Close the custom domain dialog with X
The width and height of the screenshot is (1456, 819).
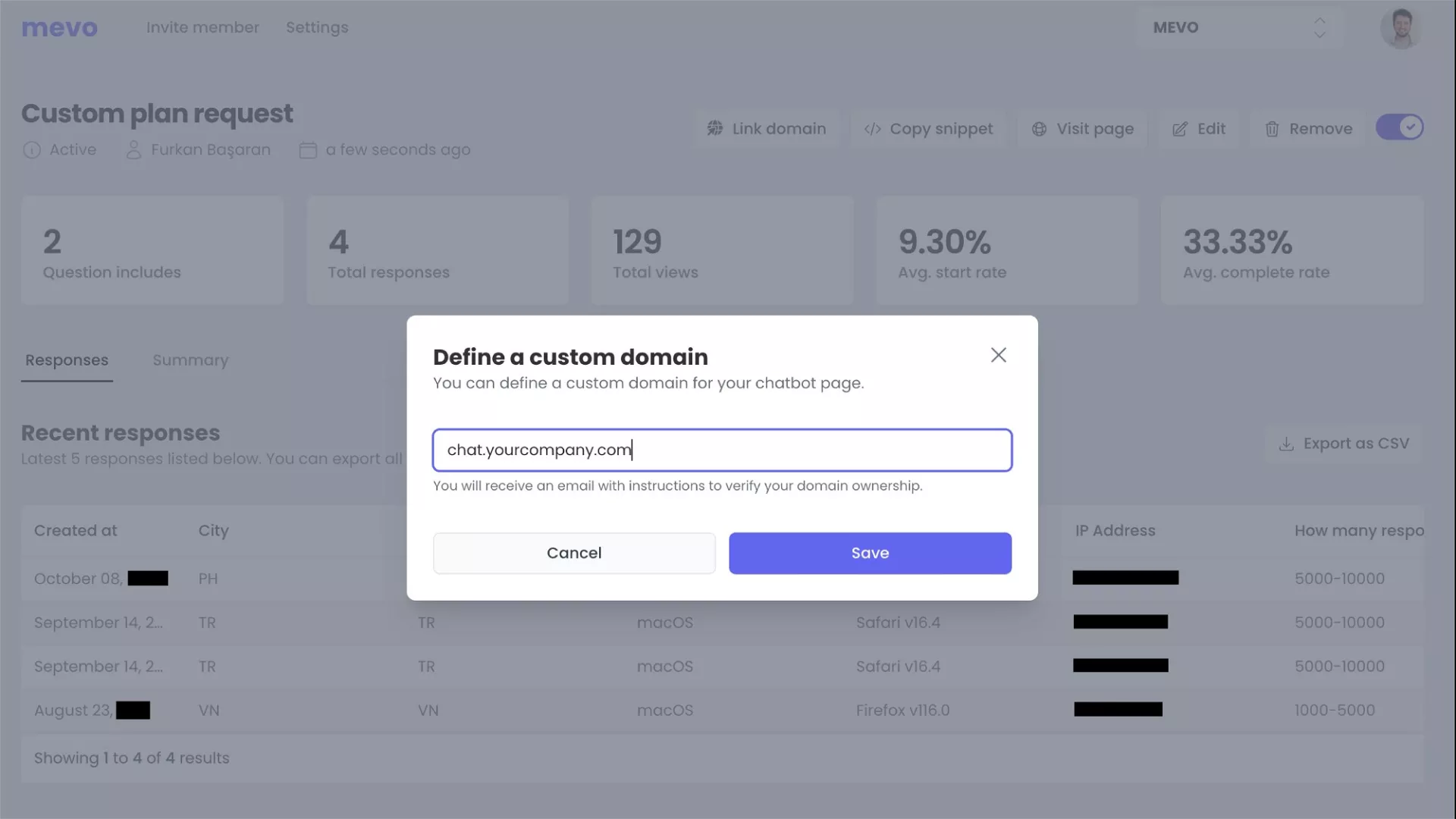(998, 355)
